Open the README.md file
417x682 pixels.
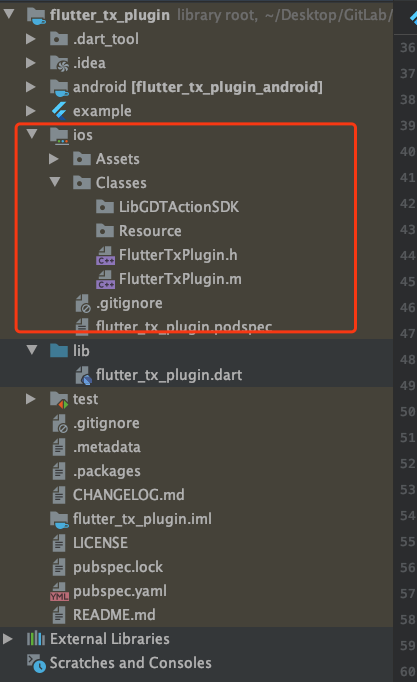point(114,615)
